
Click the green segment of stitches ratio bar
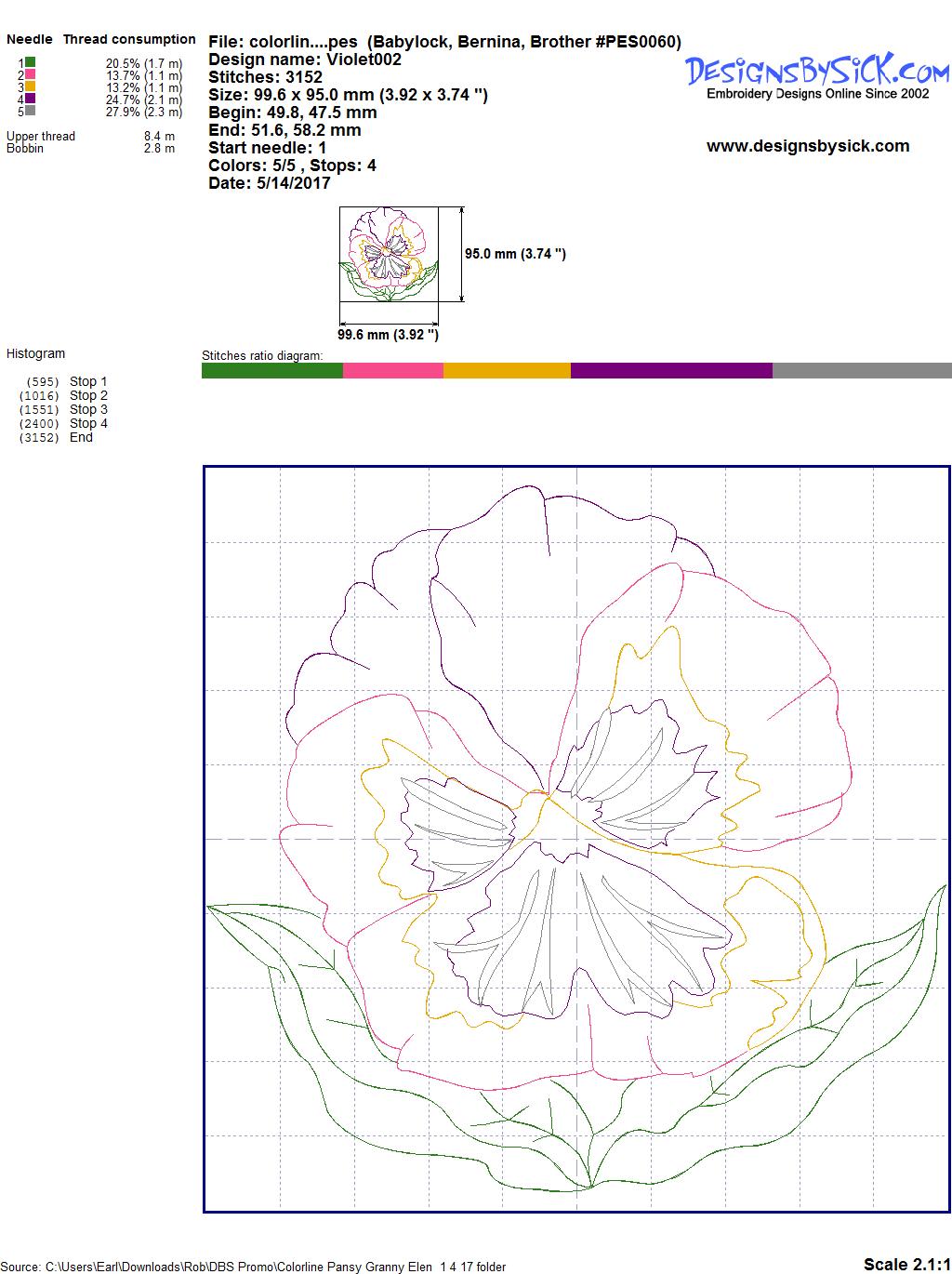[x=271, y=370]
